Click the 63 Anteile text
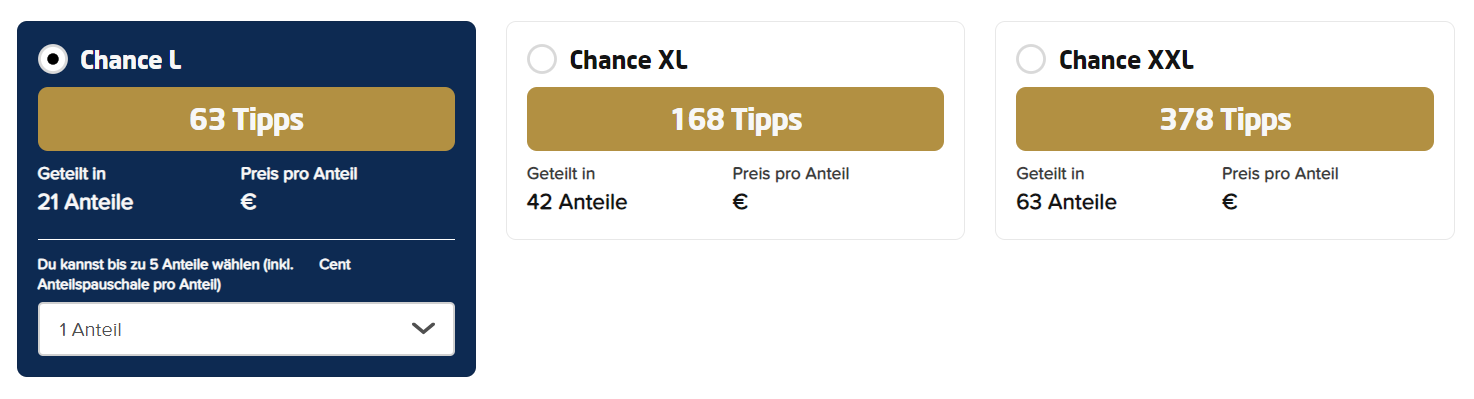 [1066, 202]
